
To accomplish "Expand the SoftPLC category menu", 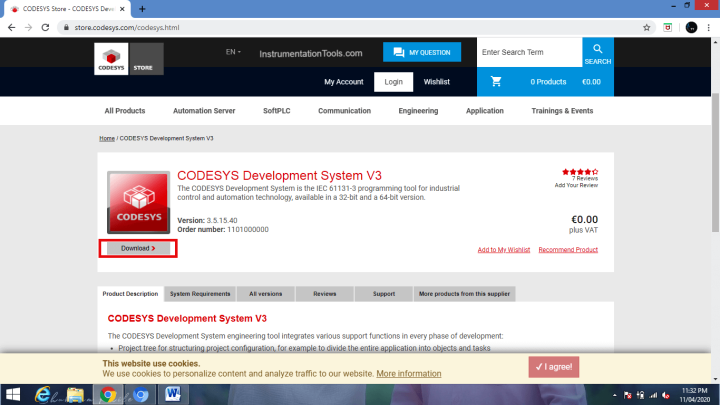I will pos(277,111).
